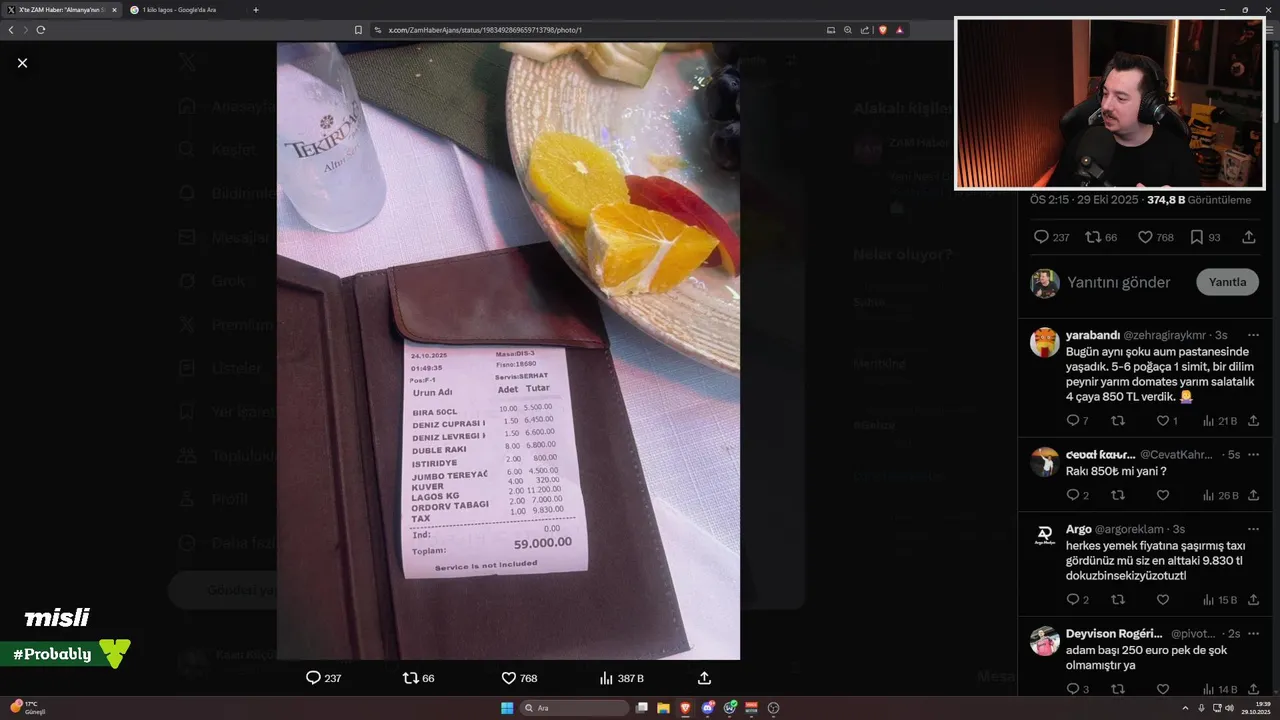Open Brave browser from the taskbar
Viewport: 1280px width, 720px height.
coord(686,708)
